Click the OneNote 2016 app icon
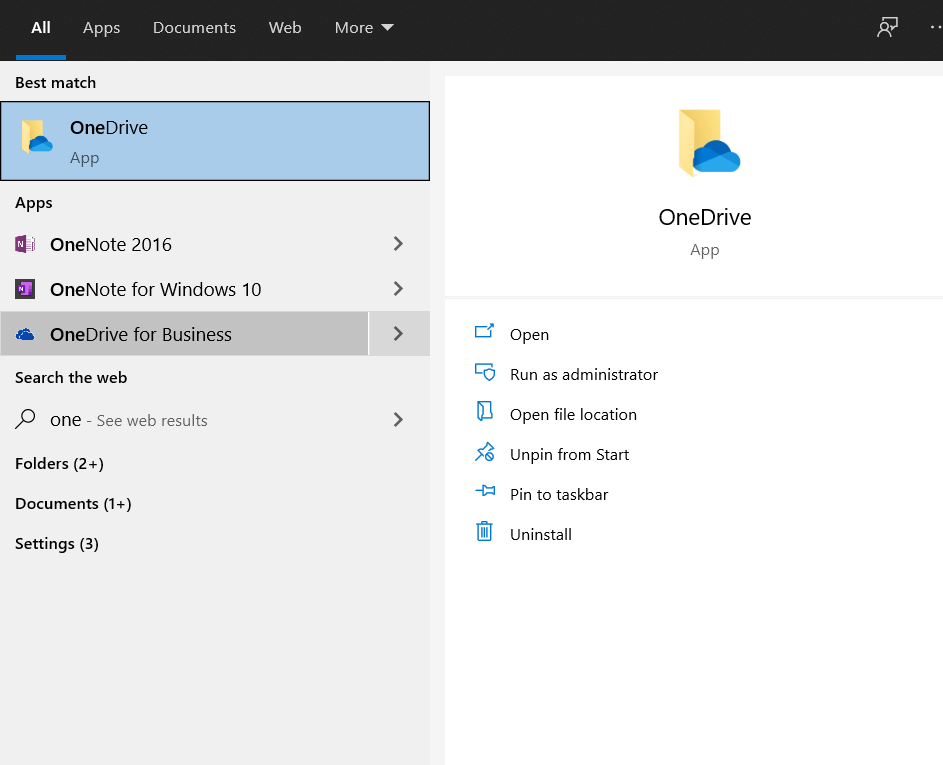 click(x=25, y=244)
